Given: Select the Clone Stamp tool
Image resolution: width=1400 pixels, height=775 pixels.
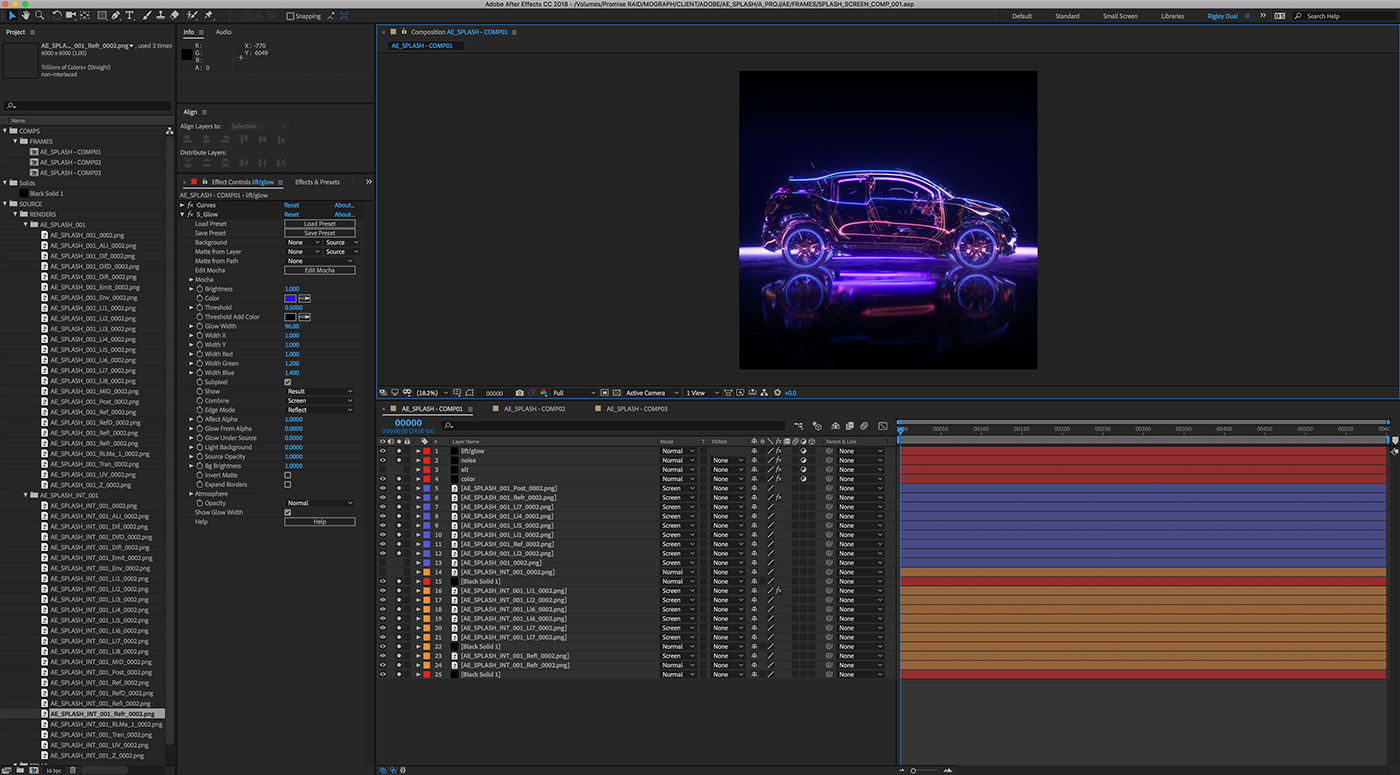Looking at the screenshot, I should pyautogui.click(x=161, y=13).
